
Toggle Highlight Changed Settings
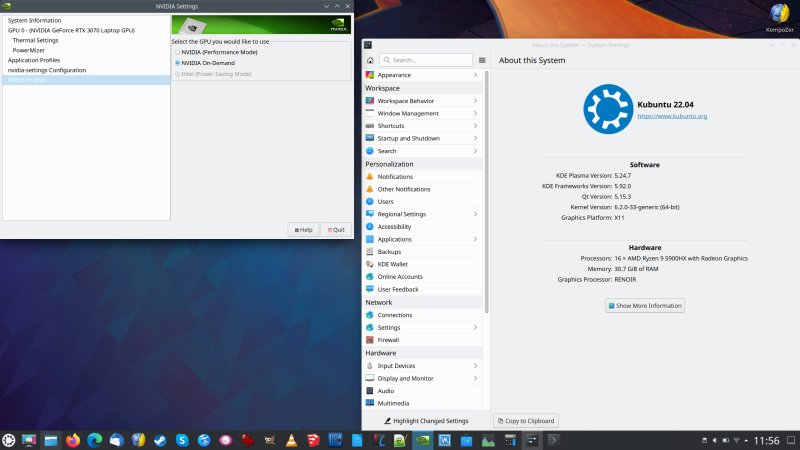click(425, 421)
